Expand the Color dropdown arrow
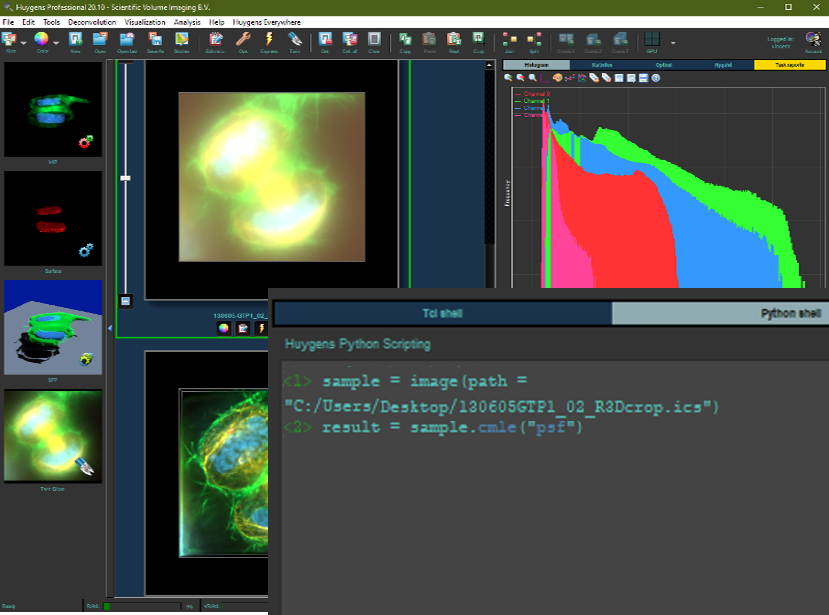 coord(56,43)
